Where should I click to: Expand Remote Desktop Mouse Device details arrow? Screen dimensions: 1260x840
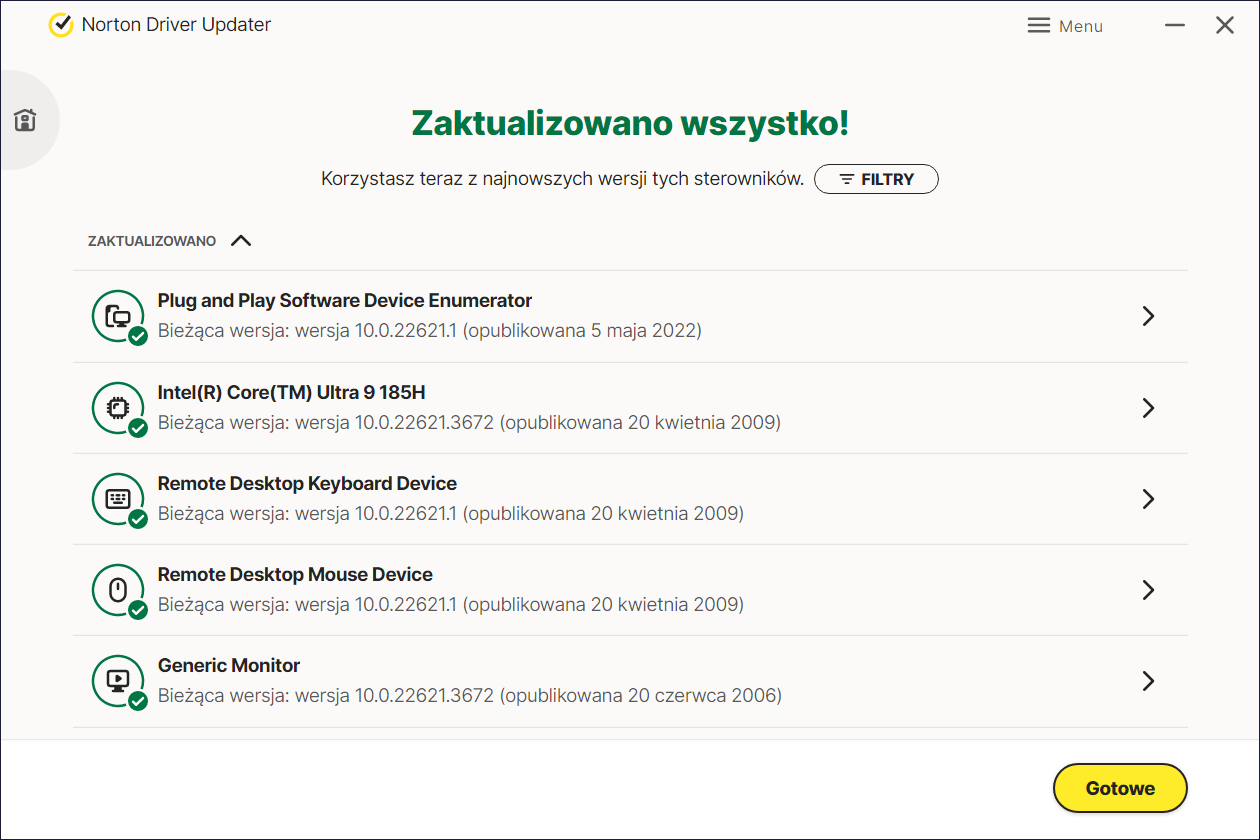(x=1148, y=590)
